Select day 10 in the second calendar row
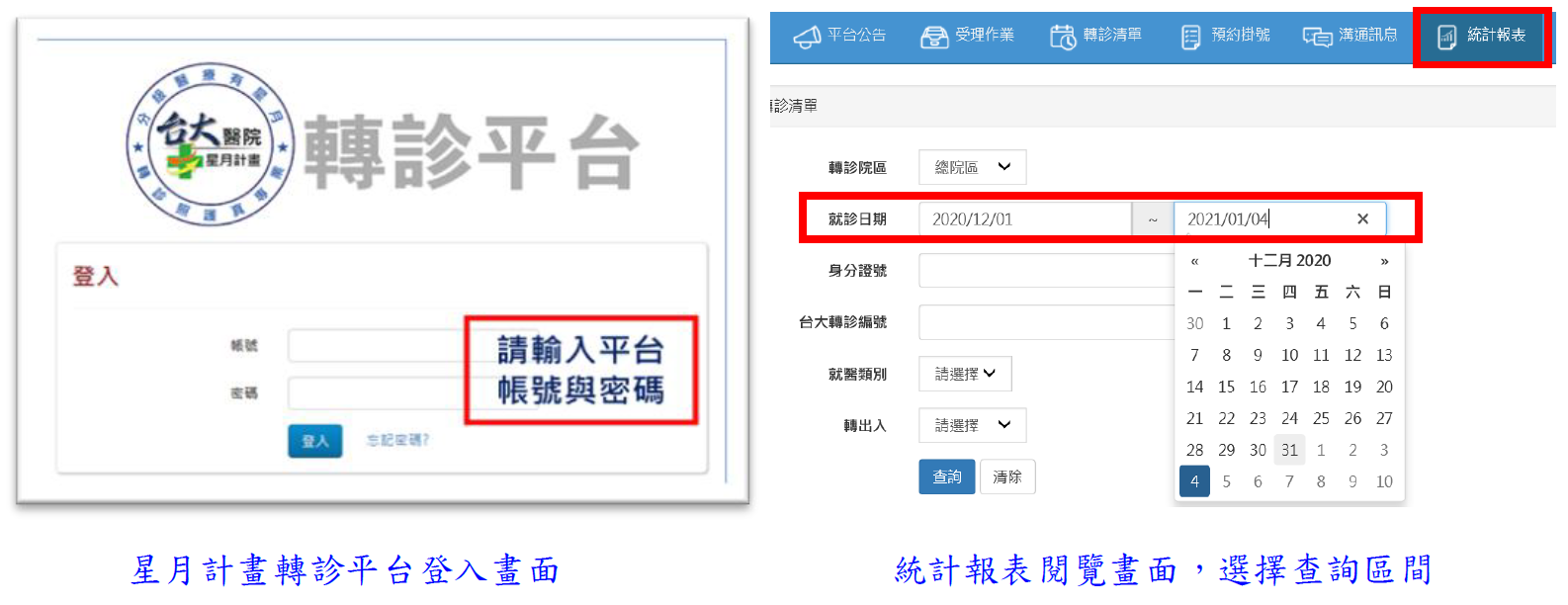This screenshot has width=1568, height=605. tap(1289, 355)
